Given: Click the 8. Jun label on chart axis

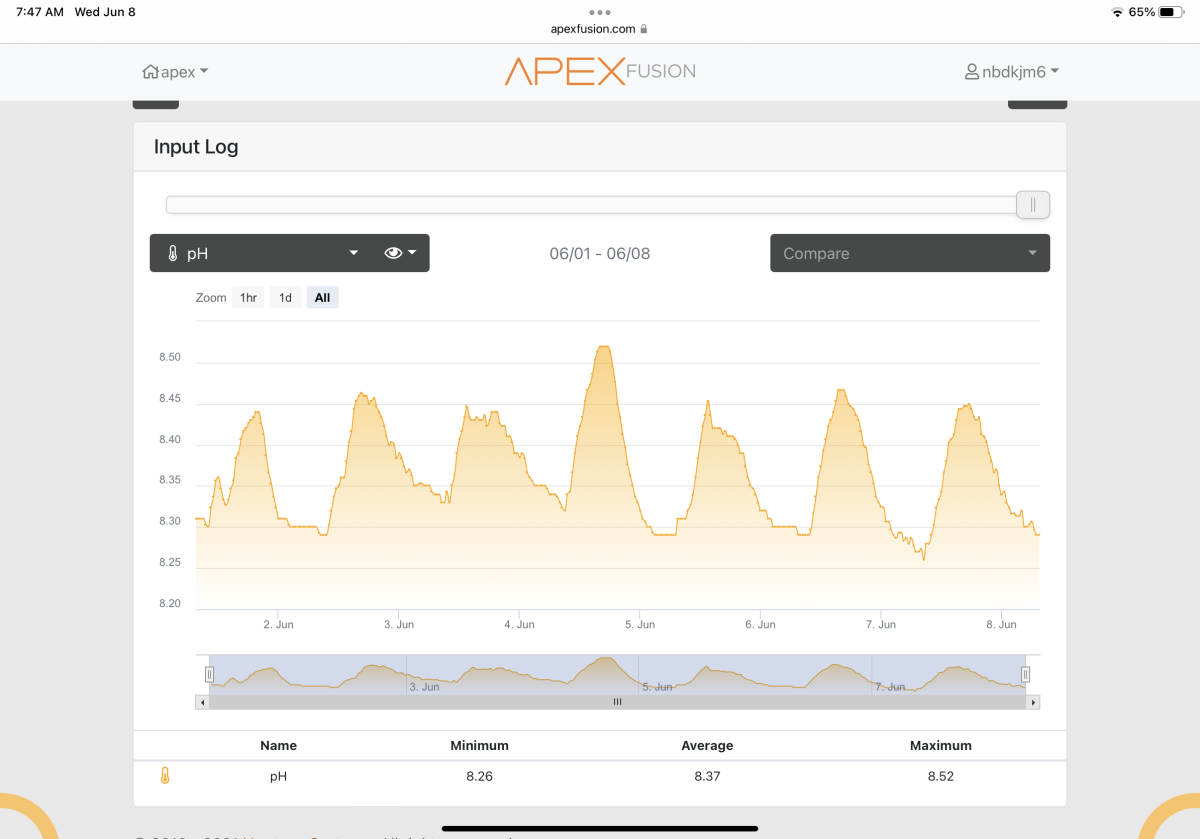Looking at the screenshot, I should click(1001, 625).
